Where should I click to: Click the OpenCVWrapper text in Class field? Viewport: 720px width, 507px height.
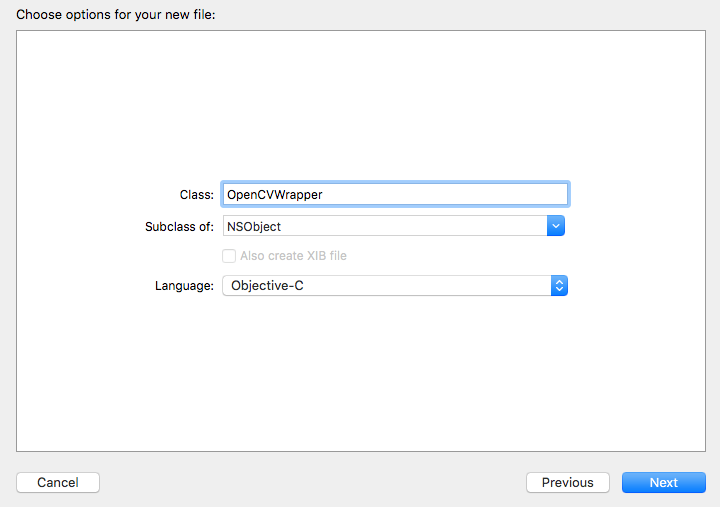click(x=275, y=194)
